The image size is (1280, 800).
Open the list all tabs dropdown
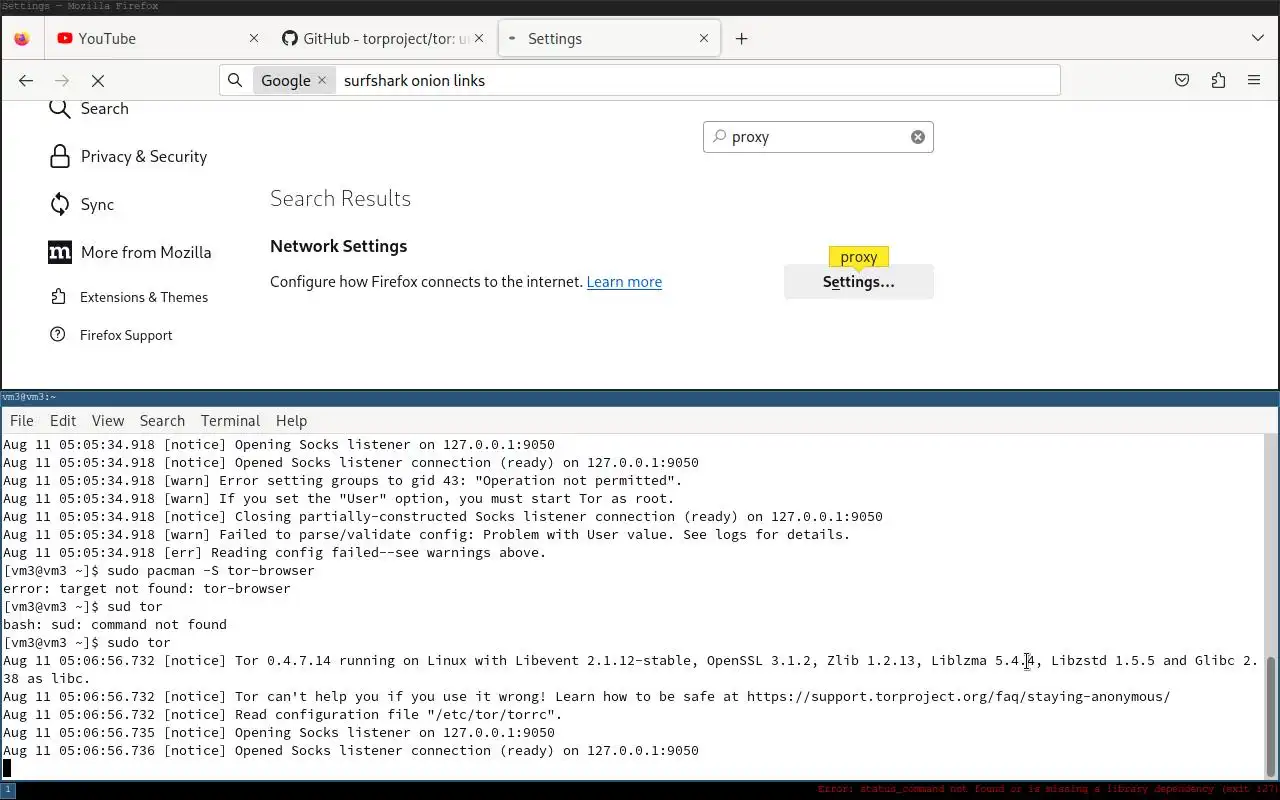[1257, 38]
